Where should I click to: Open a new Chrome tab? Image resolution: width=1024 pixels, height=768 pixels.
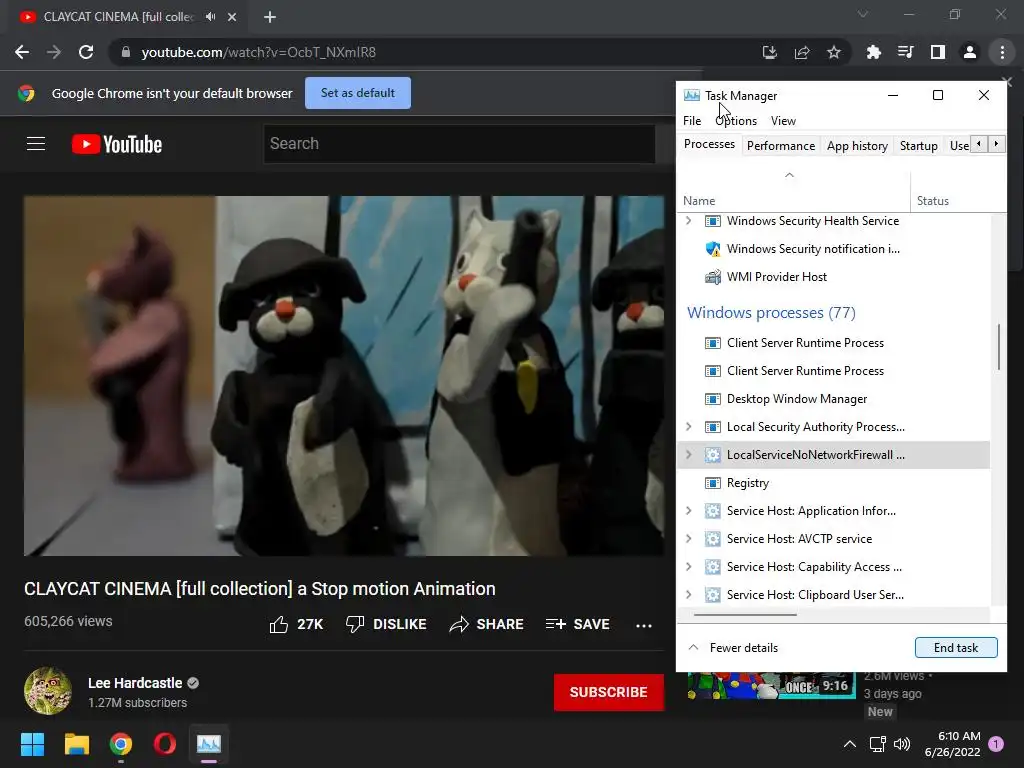pos(270,17)
